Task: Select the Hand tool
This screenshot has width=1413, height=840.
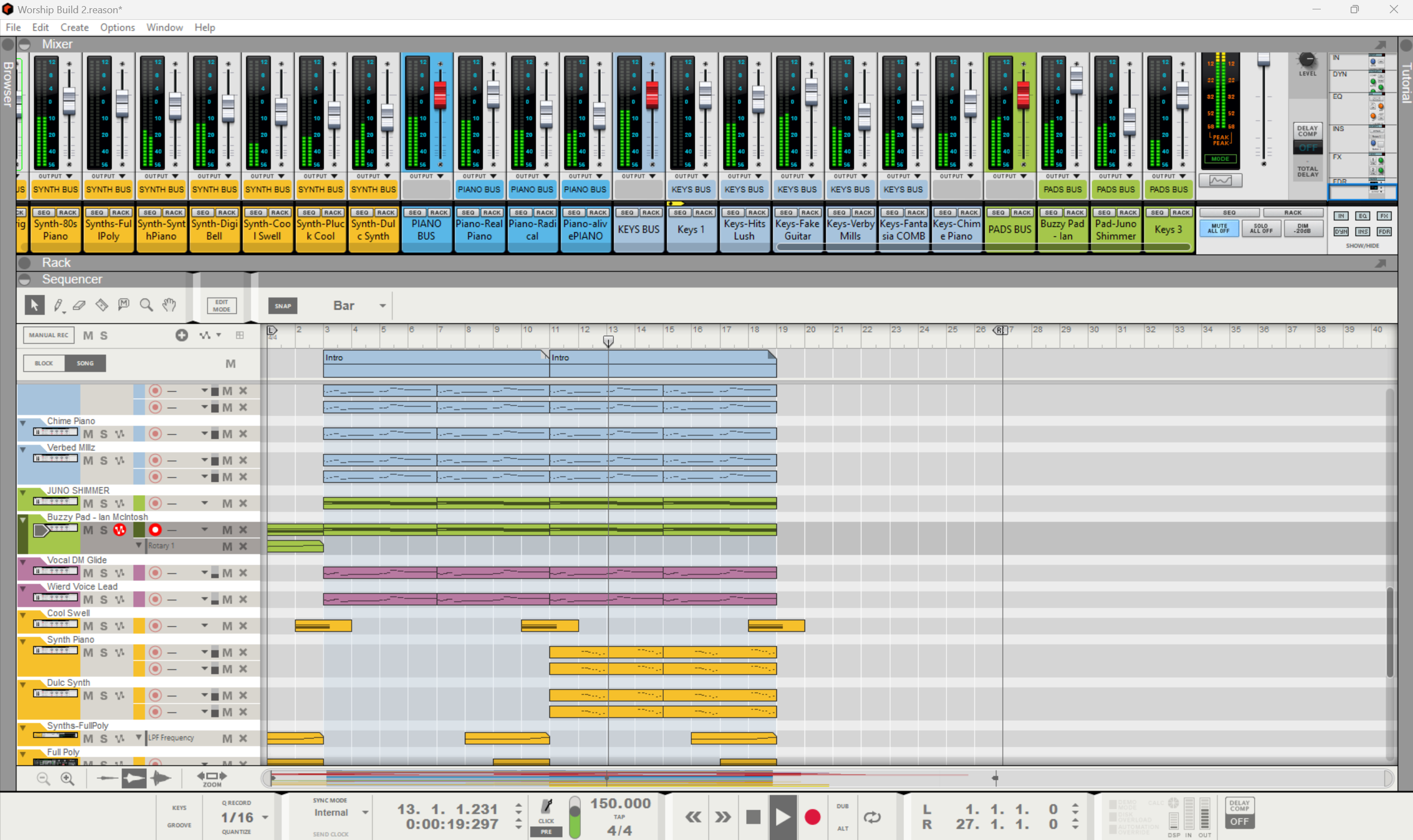Action: click(169, 306)
